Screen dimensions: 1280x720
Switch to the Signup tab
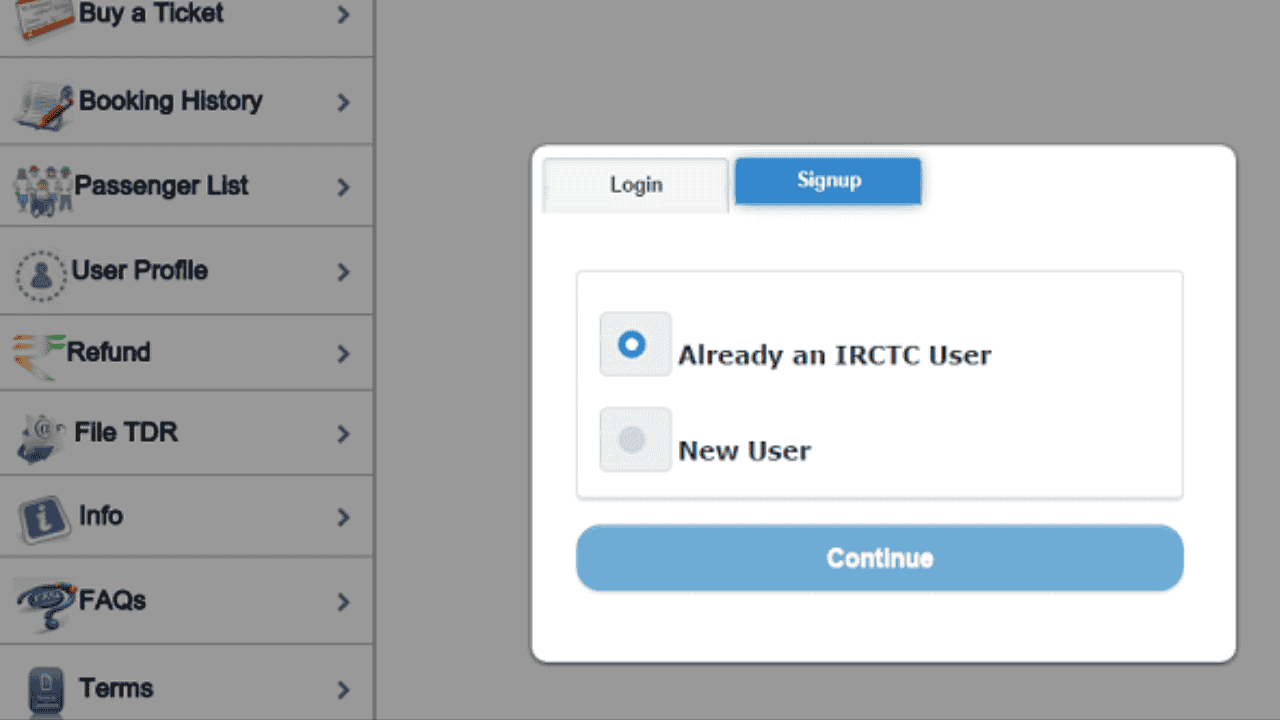click(828, 181)
